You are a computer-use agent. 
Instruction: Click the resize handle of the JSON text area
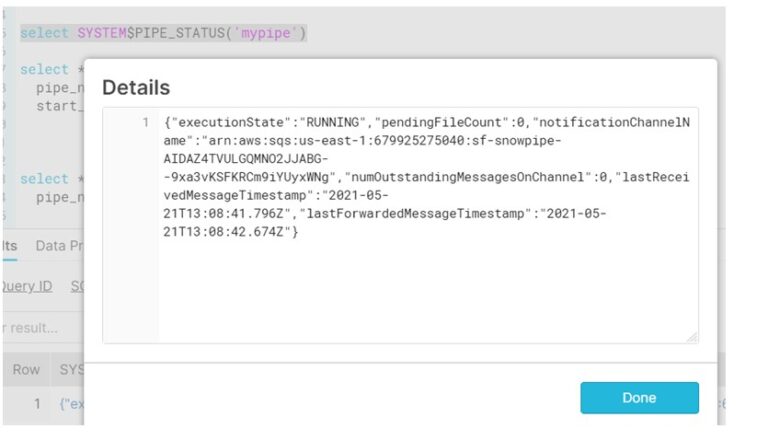(x=692, y=337)
